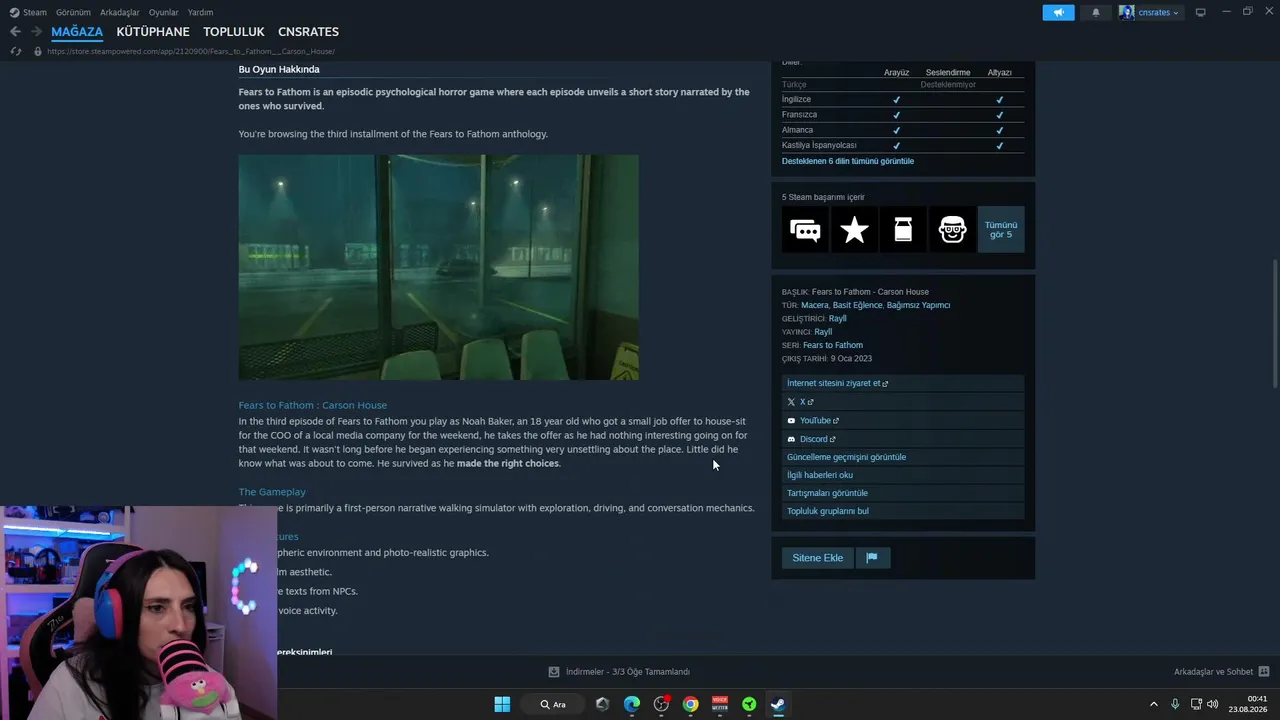
Task: Open the CNSRATES profile tab
Action: [x=308, y=32]
